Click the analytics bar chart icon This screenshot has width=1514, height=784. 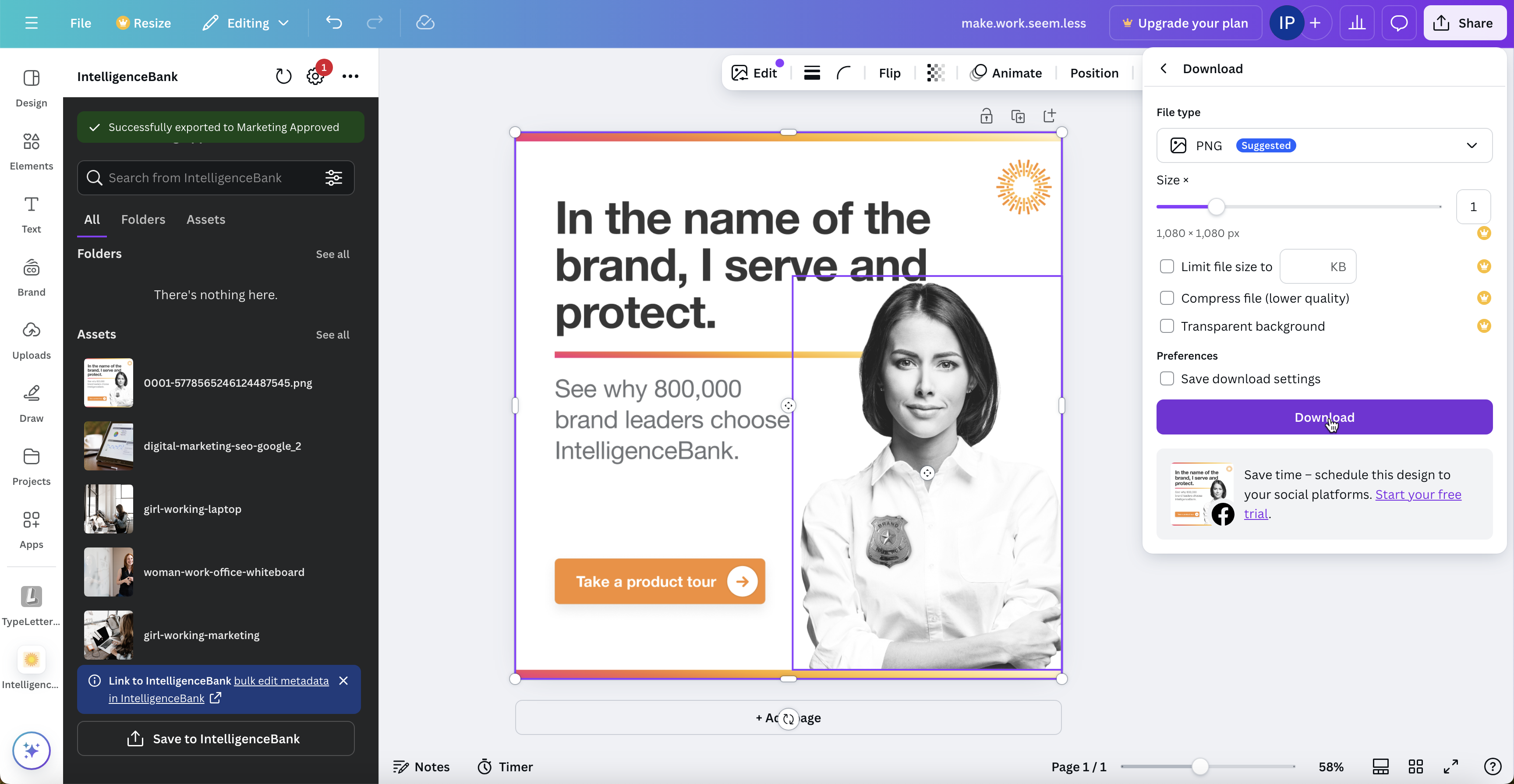(x=1356, y=23)
